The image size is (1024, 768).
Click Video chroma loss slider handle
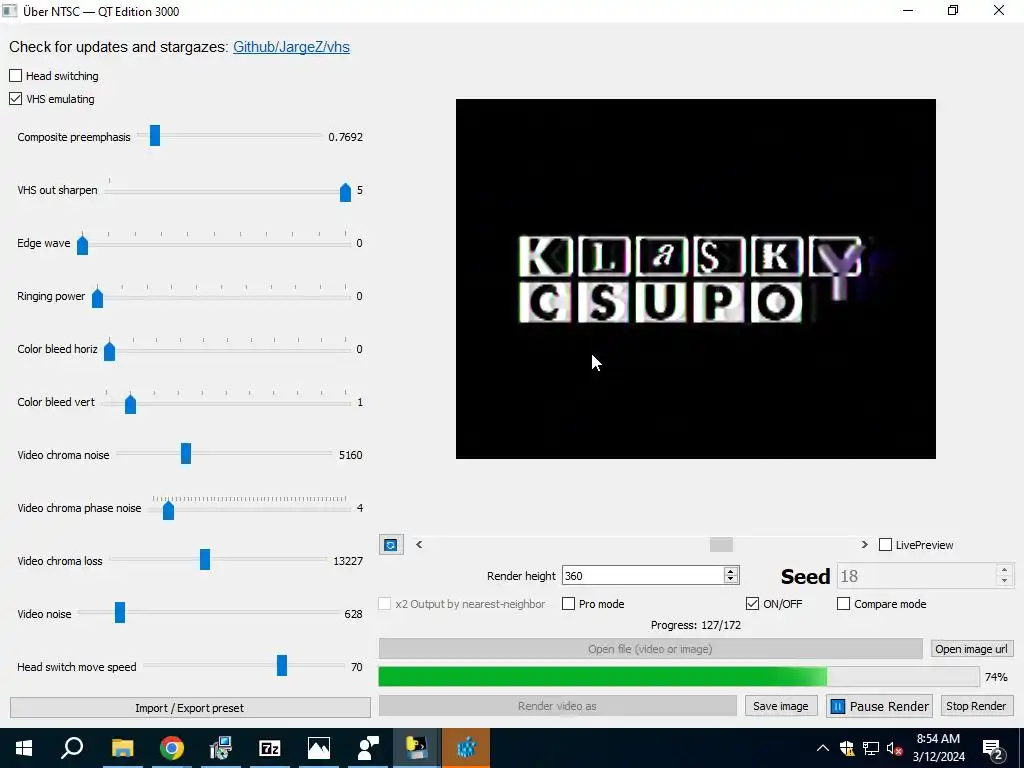click(205, 559)
